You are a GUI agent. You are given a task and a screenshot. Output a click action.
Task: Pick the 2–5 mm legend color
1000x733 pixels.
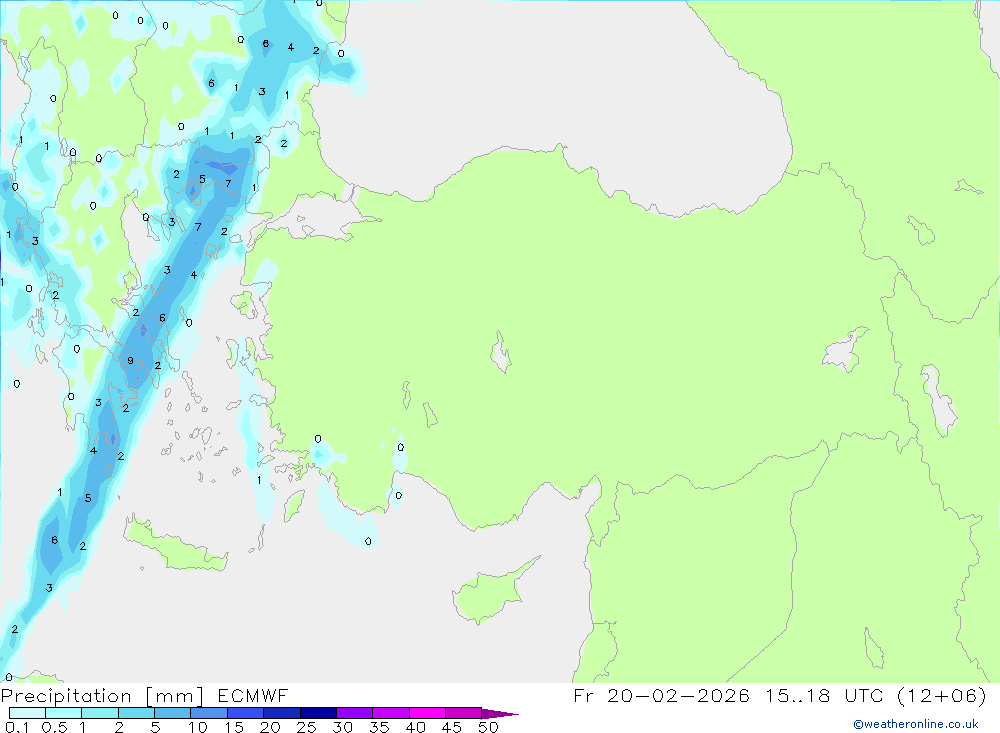[136, 713]
